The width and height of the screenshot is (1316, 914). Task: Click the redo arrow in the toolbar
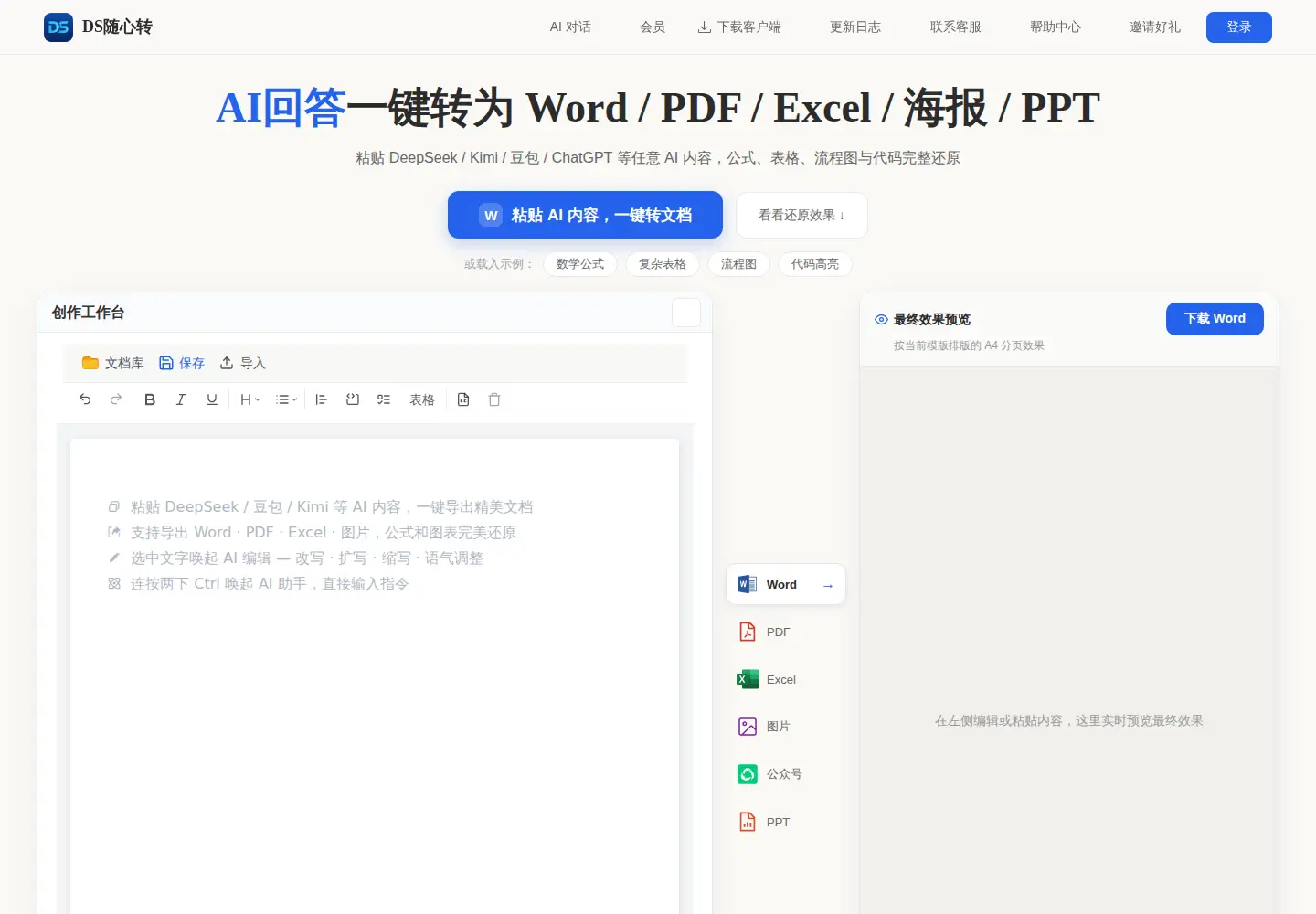coord(116,399)
